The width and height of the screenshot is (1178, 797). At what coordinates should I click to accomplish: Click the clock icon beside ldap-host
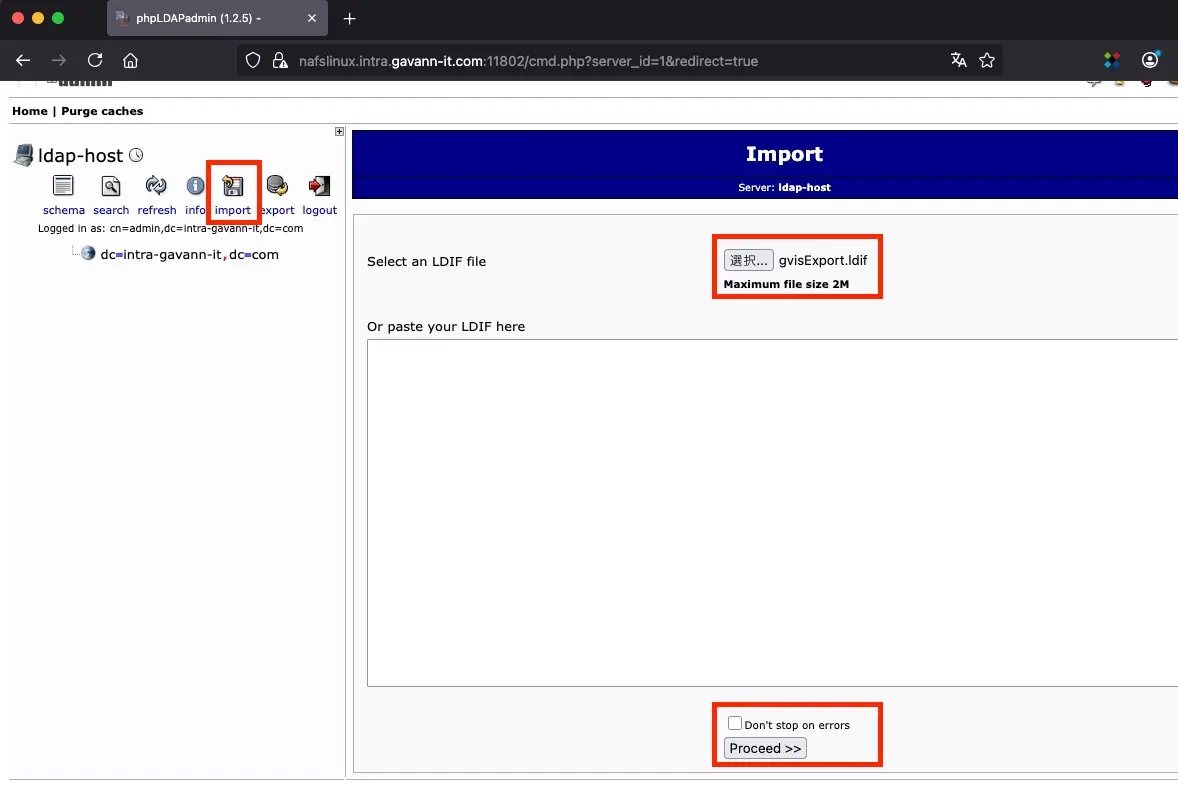click(137, 155)
